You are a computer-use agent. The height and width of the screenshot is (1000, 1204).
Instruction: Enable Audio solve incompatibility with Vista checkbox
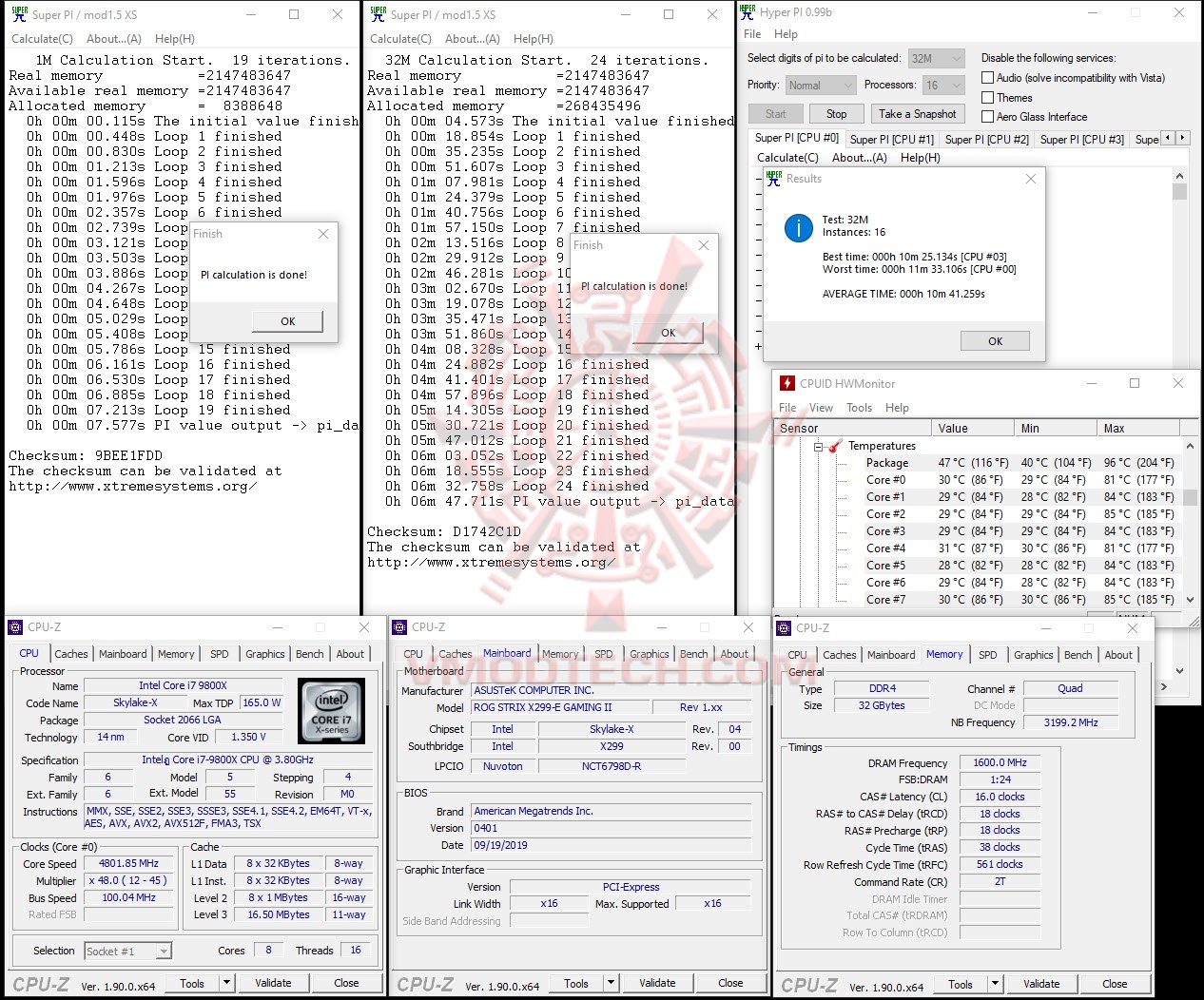click(x=988, y=78)
